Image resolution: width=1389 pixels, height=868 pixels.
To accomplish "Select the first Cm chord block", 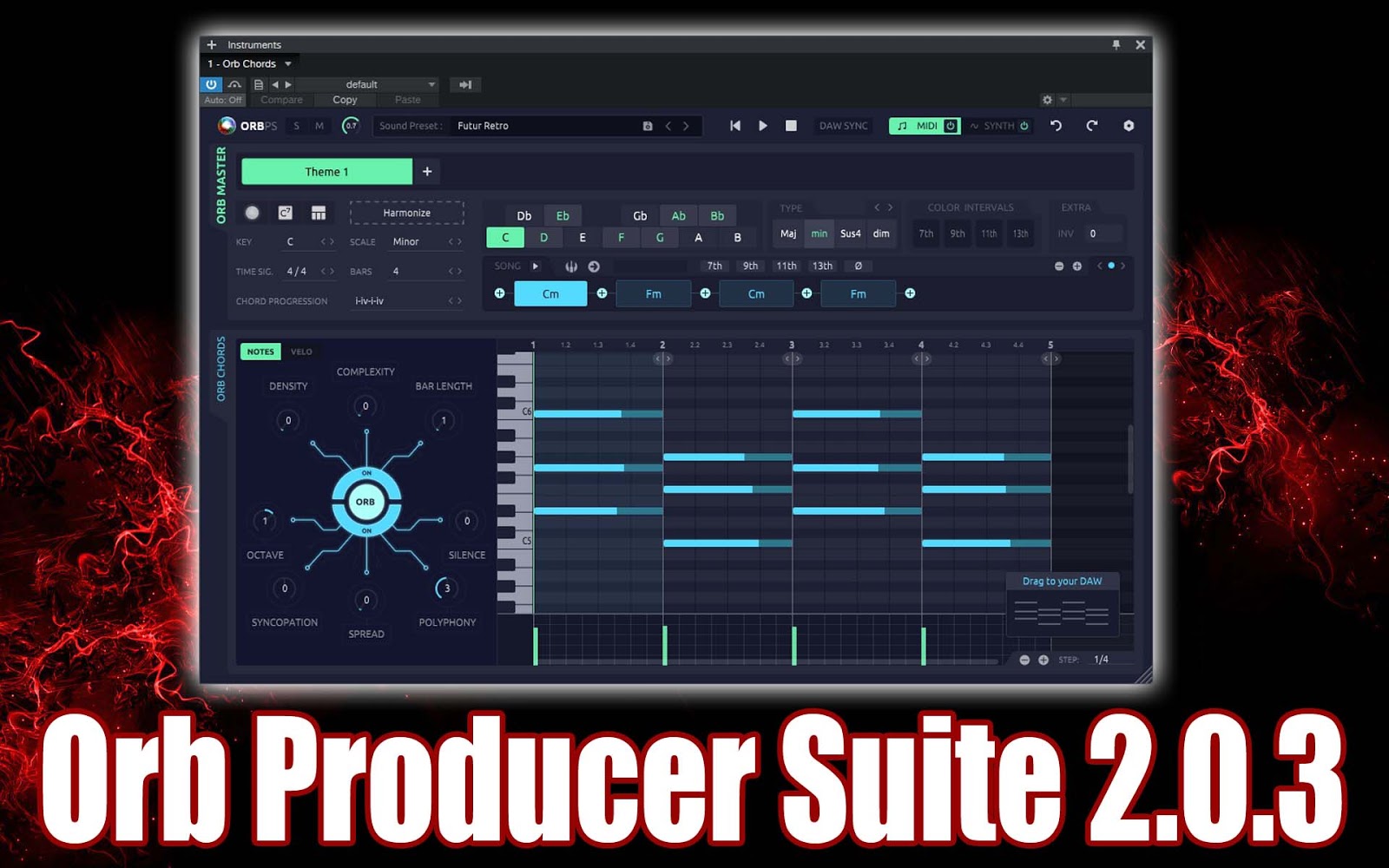I will [x=550, y=294].
